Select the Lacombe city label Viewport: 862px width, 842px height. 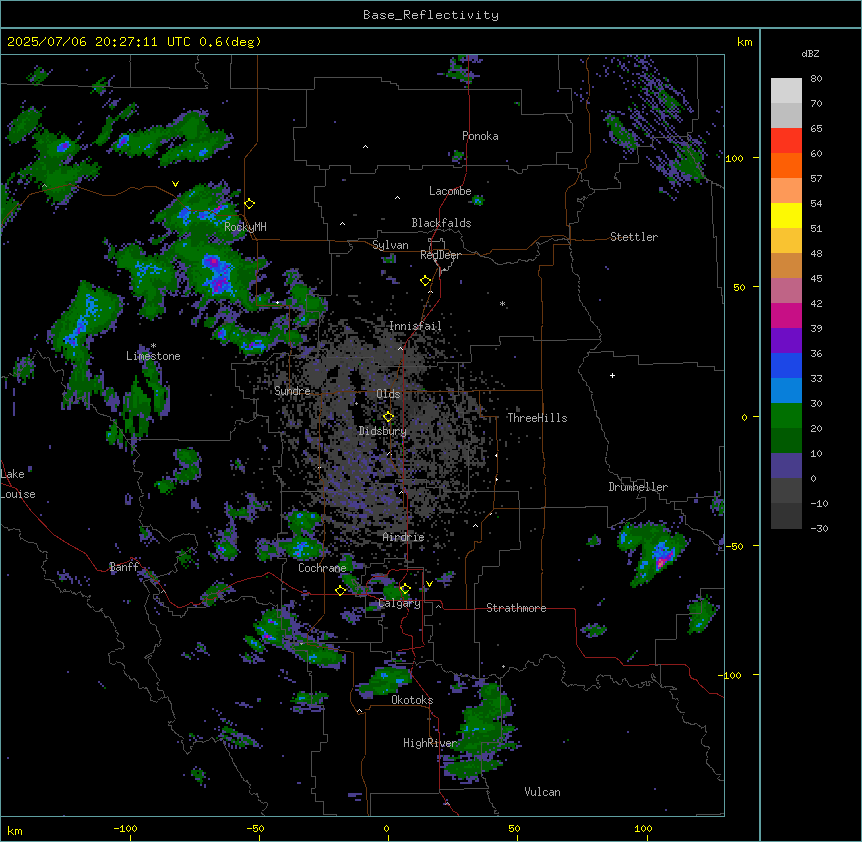[450, 191]
